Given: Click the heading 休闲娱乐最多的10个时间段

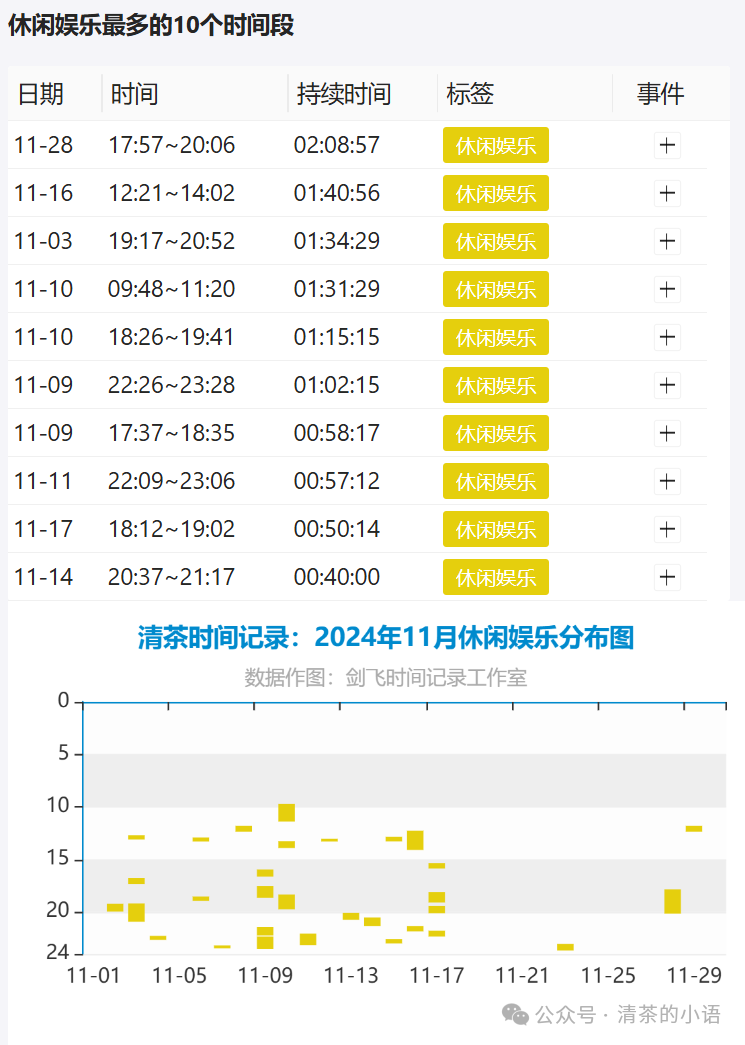Looking at the screenshot, I should pyautogui.click(x=151, y=25).
